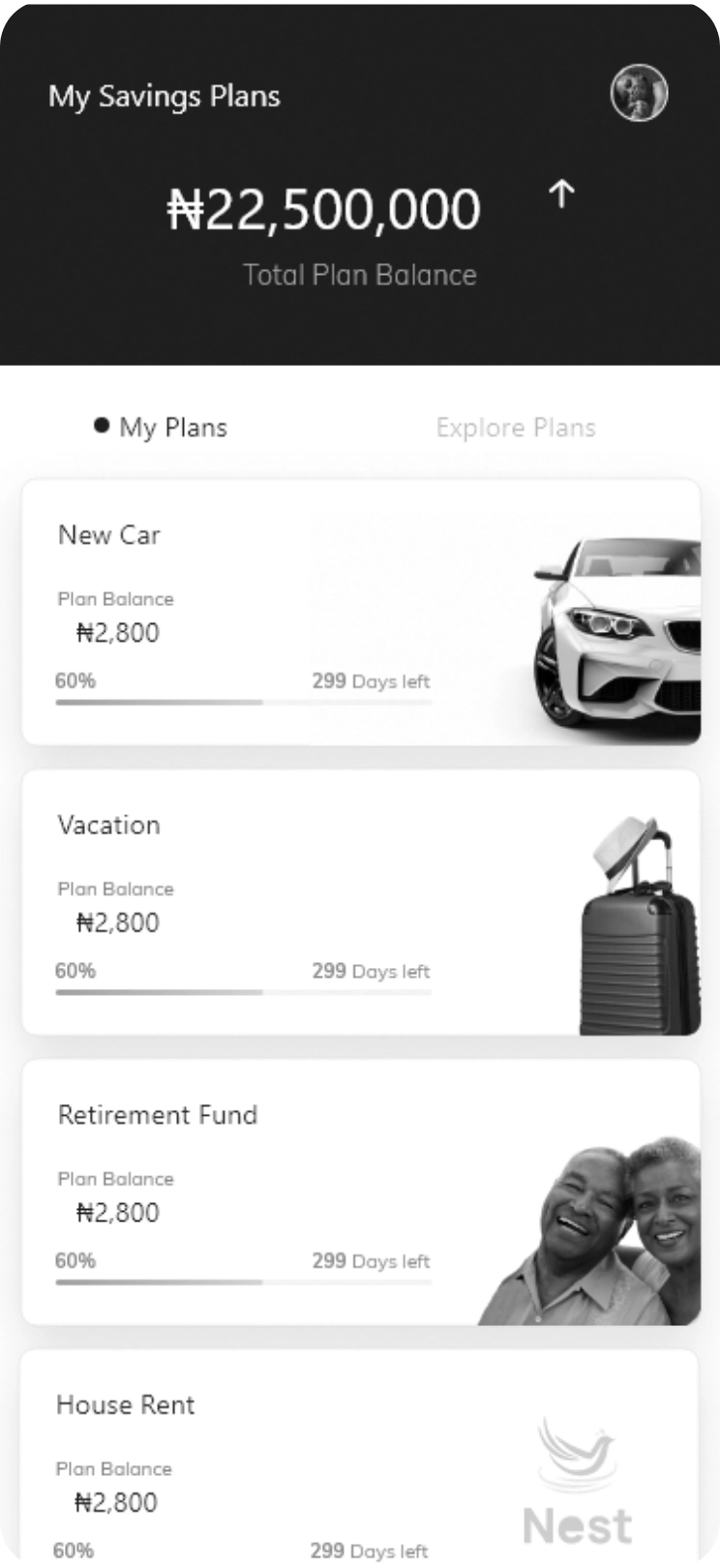The height and width of the screenshot is (1568, 720).
Task: Select the Vacation plan balance amount
Action: (117, 922)
